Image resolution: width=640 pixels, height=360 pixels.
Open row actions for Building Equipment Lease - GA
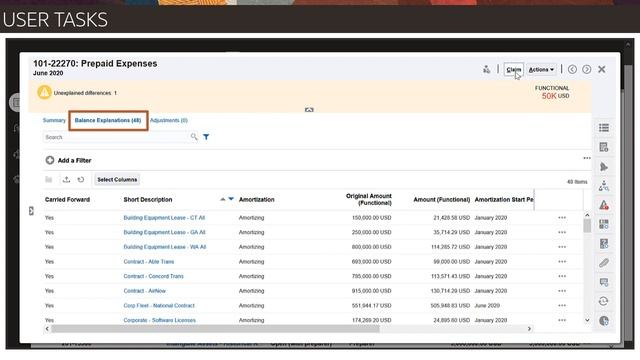pyautogui.click(x=562, y=232)
